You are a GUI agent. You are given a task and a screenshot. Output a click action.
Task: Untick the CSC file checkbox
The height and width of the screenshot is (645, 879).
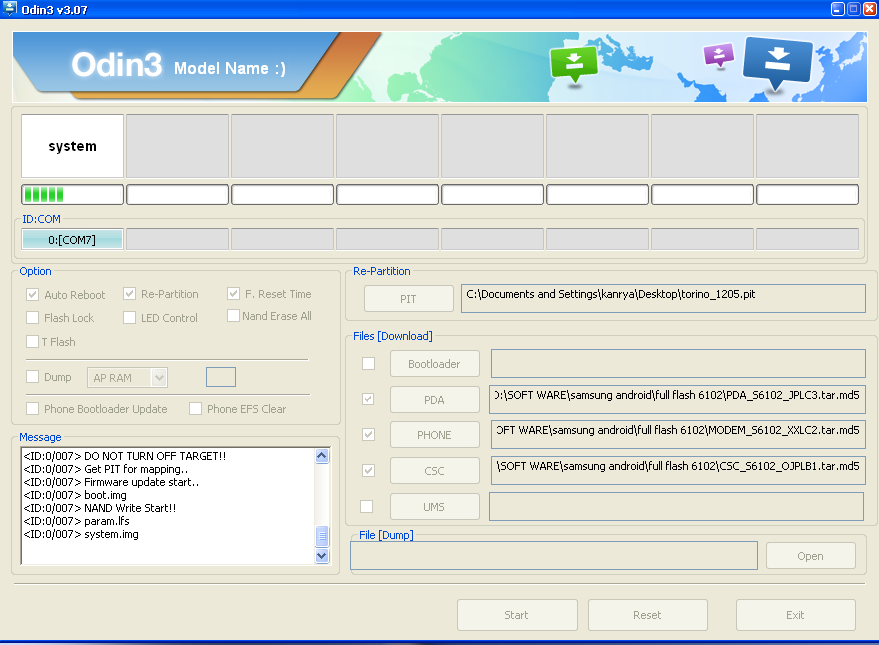[x=368, y=470]
